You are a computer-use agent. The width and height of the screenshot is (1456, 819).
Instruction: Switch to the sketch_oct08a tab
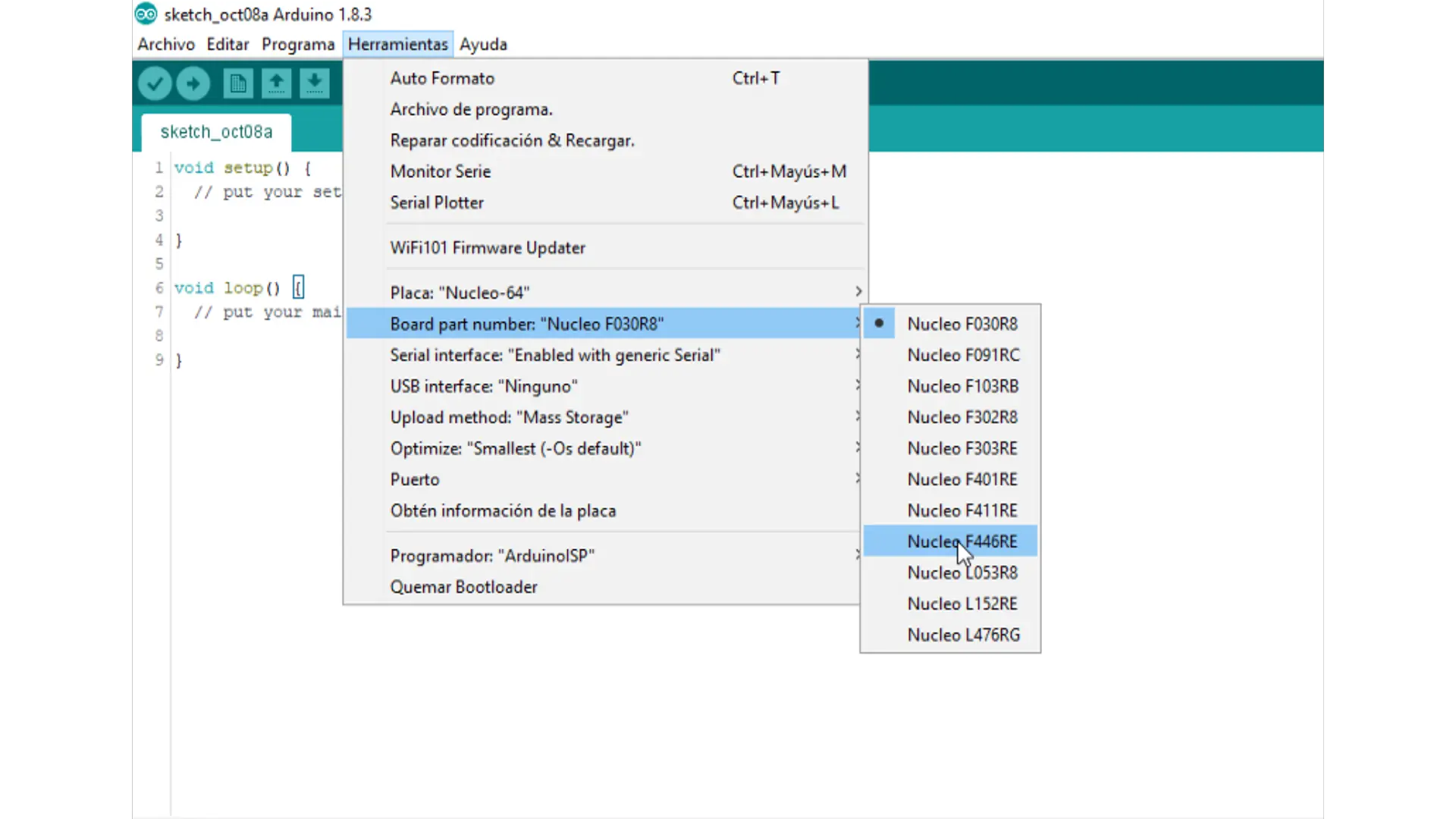tap(216, 132)
